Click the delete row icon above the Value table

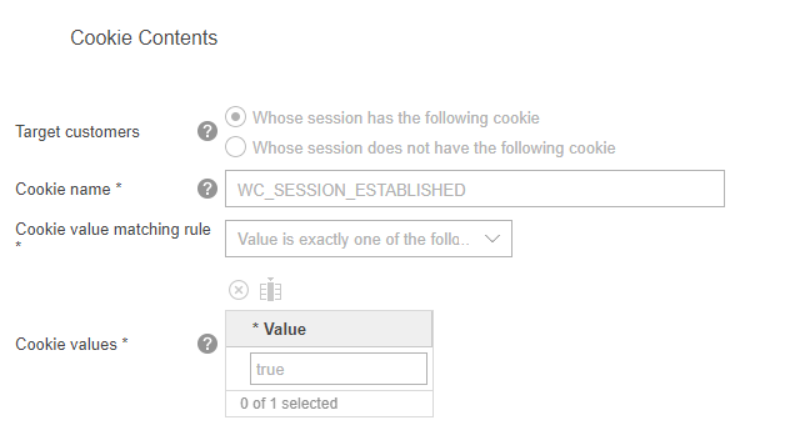pyautogui.click(x=238, y=291)
